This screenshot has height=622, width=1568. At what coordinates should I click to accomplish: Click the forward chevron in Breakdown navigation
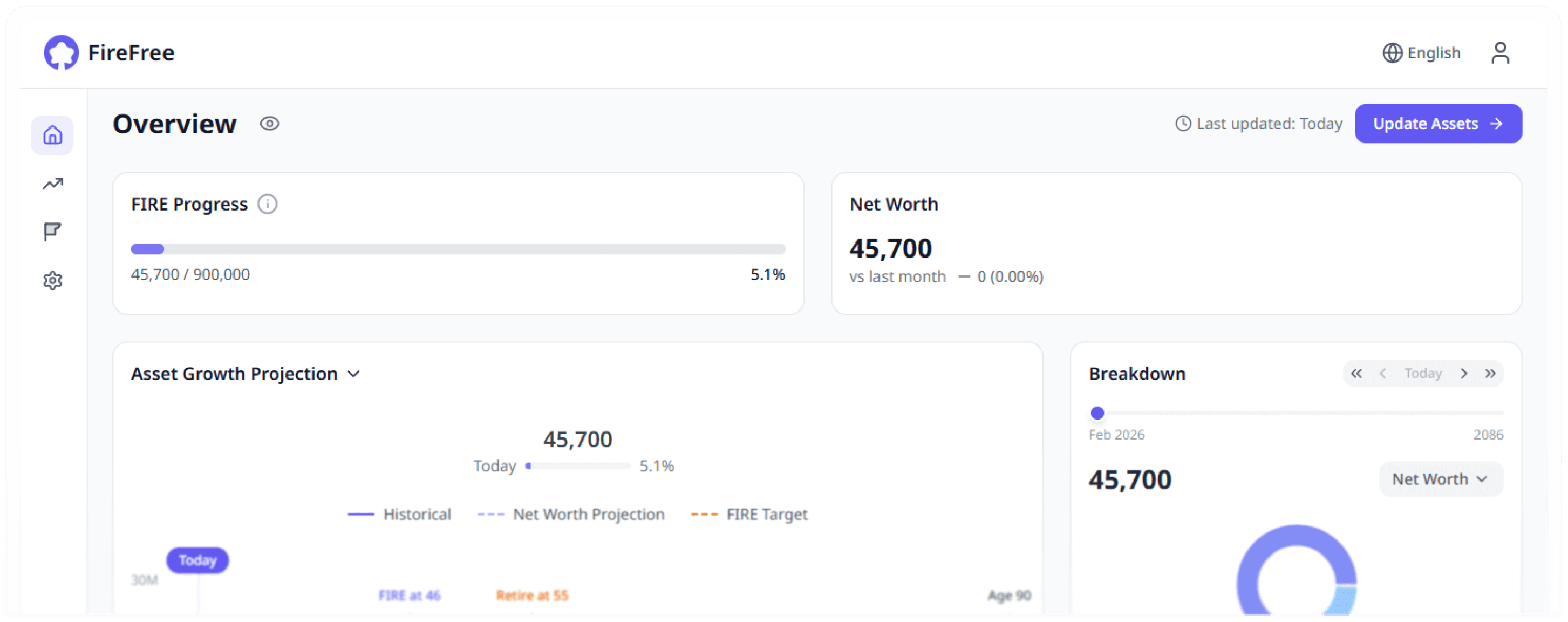1464,373
